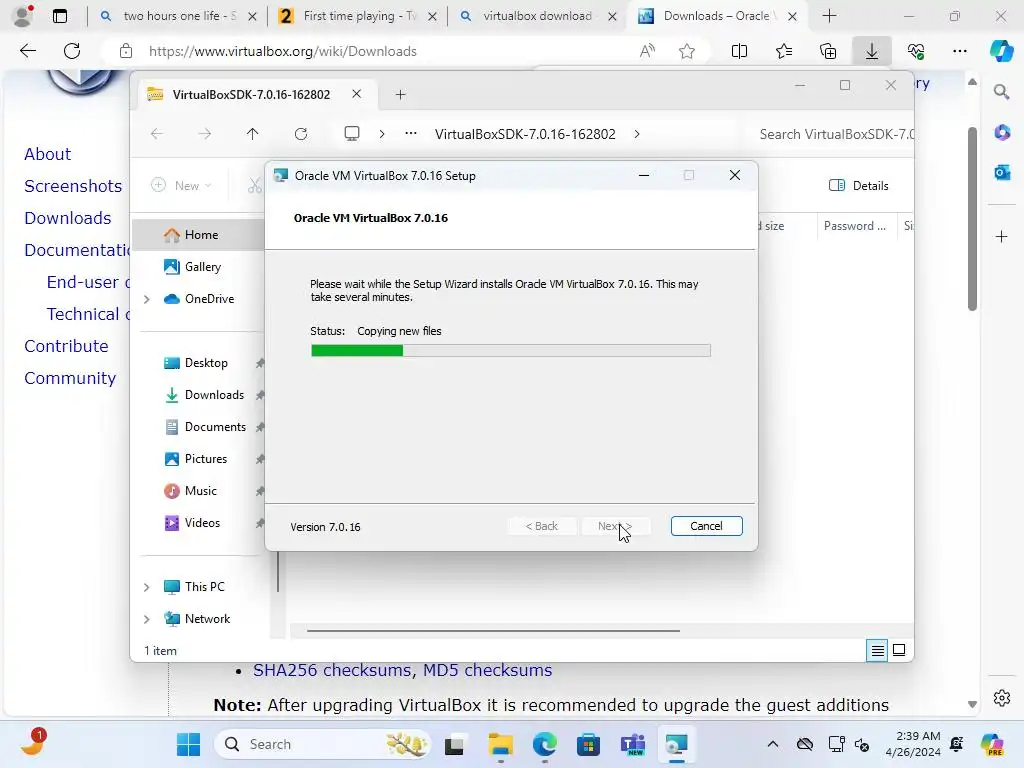
Task: Open Edge sidebar search icon
Action: [x=1001, y=92]
